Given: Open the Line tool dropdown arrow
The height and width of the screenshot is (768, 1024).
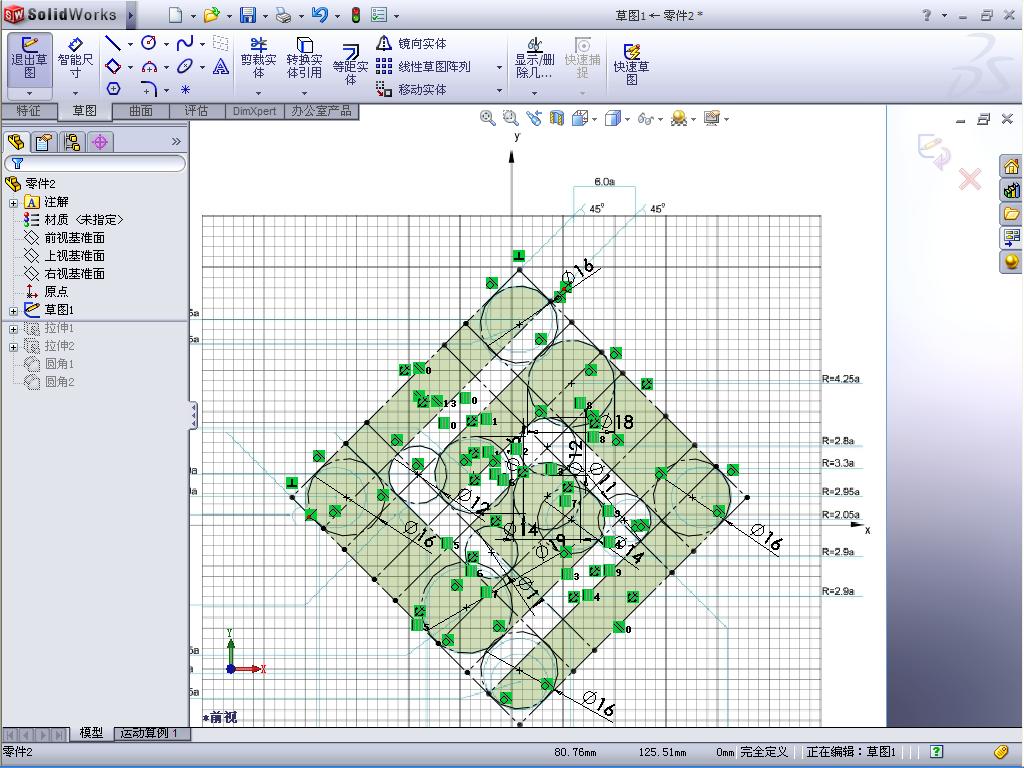Looking at the screenshot, I should pos(131,44).
